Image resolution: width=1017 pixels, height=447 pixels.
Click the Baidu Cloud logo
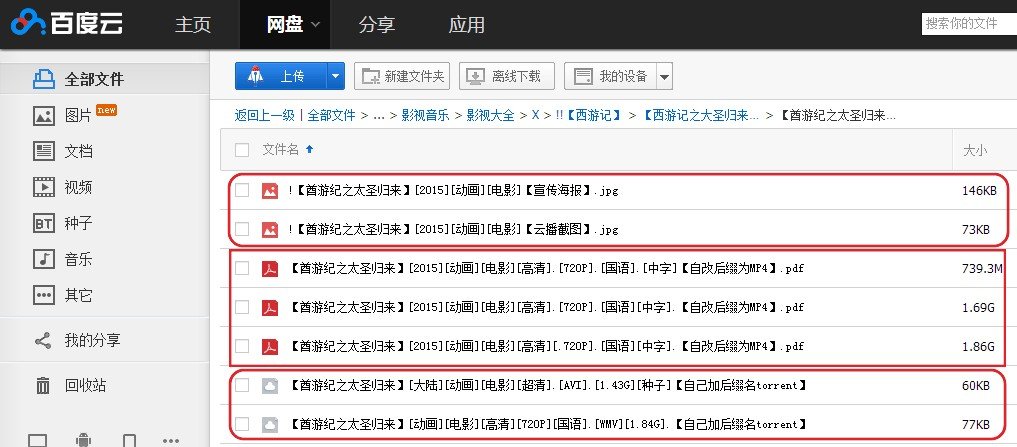point(67,23)
